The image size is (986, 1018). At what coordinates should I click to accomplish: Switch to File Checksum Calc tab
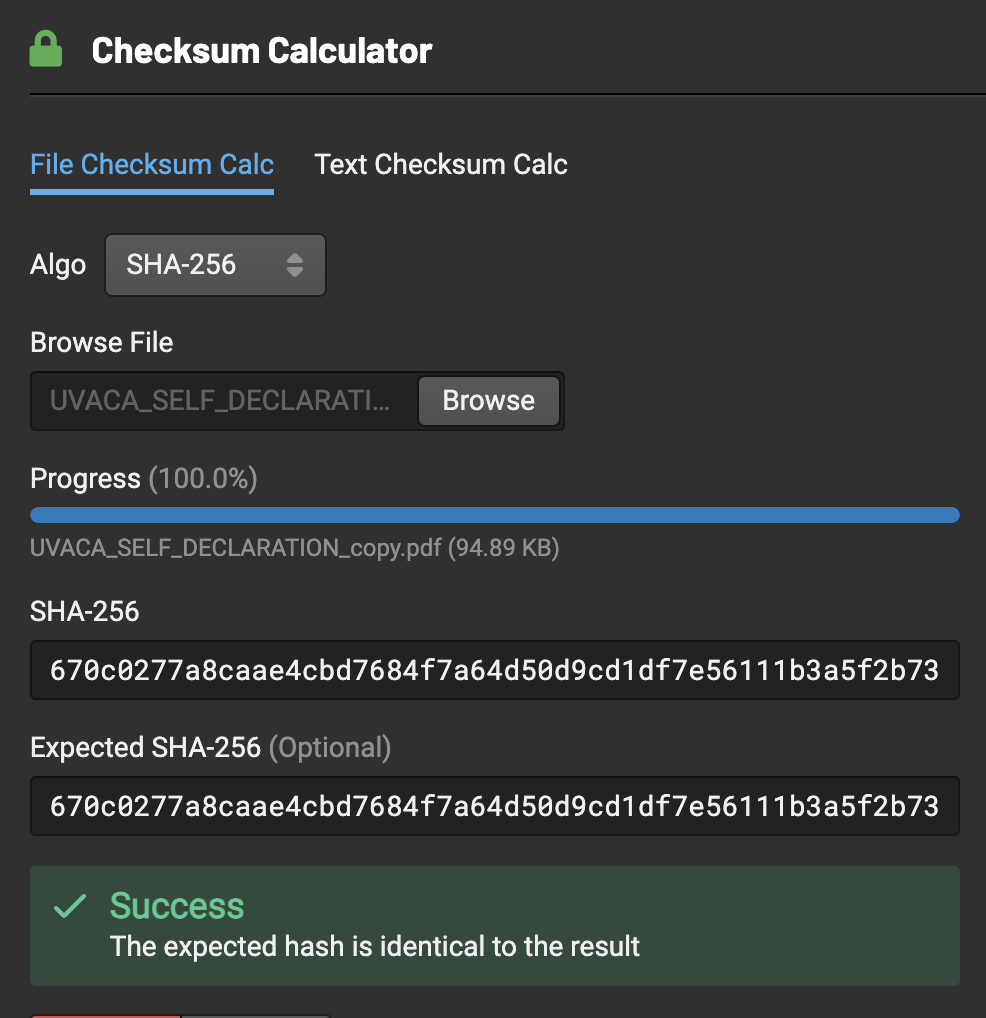(x=152, y=165)
